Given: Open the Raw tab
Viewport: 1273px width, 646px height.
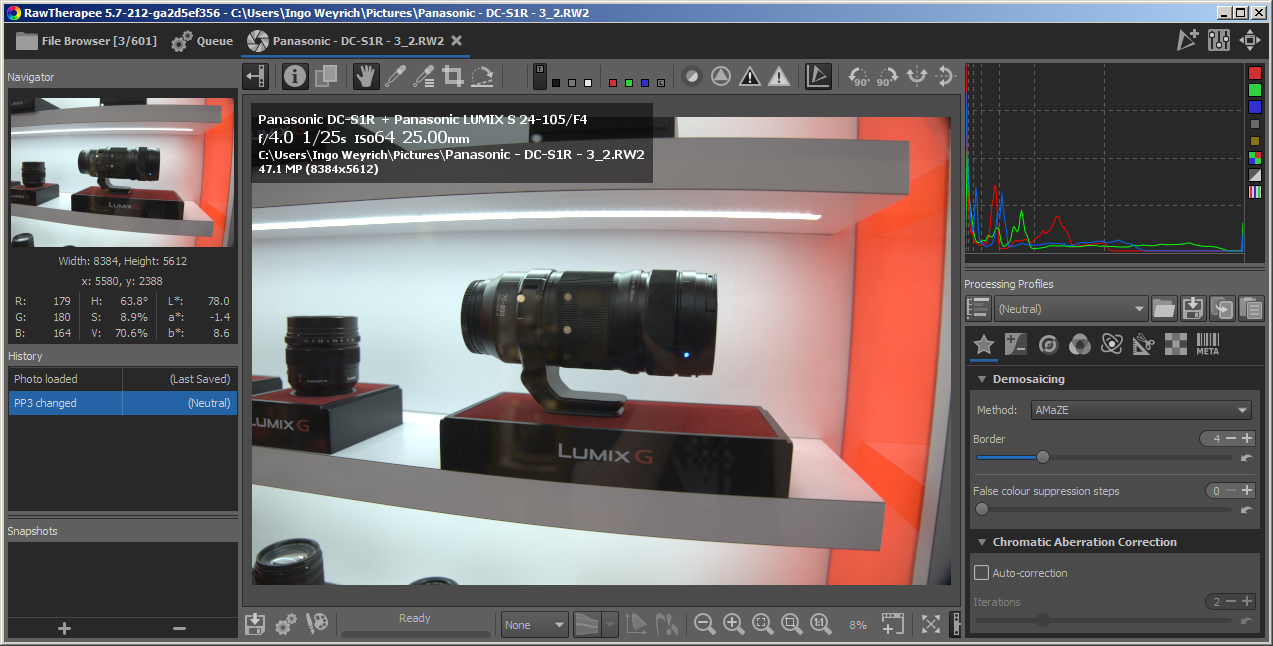Looking at the screenshot, I should pyautogui.click(x=1175, y=344).
